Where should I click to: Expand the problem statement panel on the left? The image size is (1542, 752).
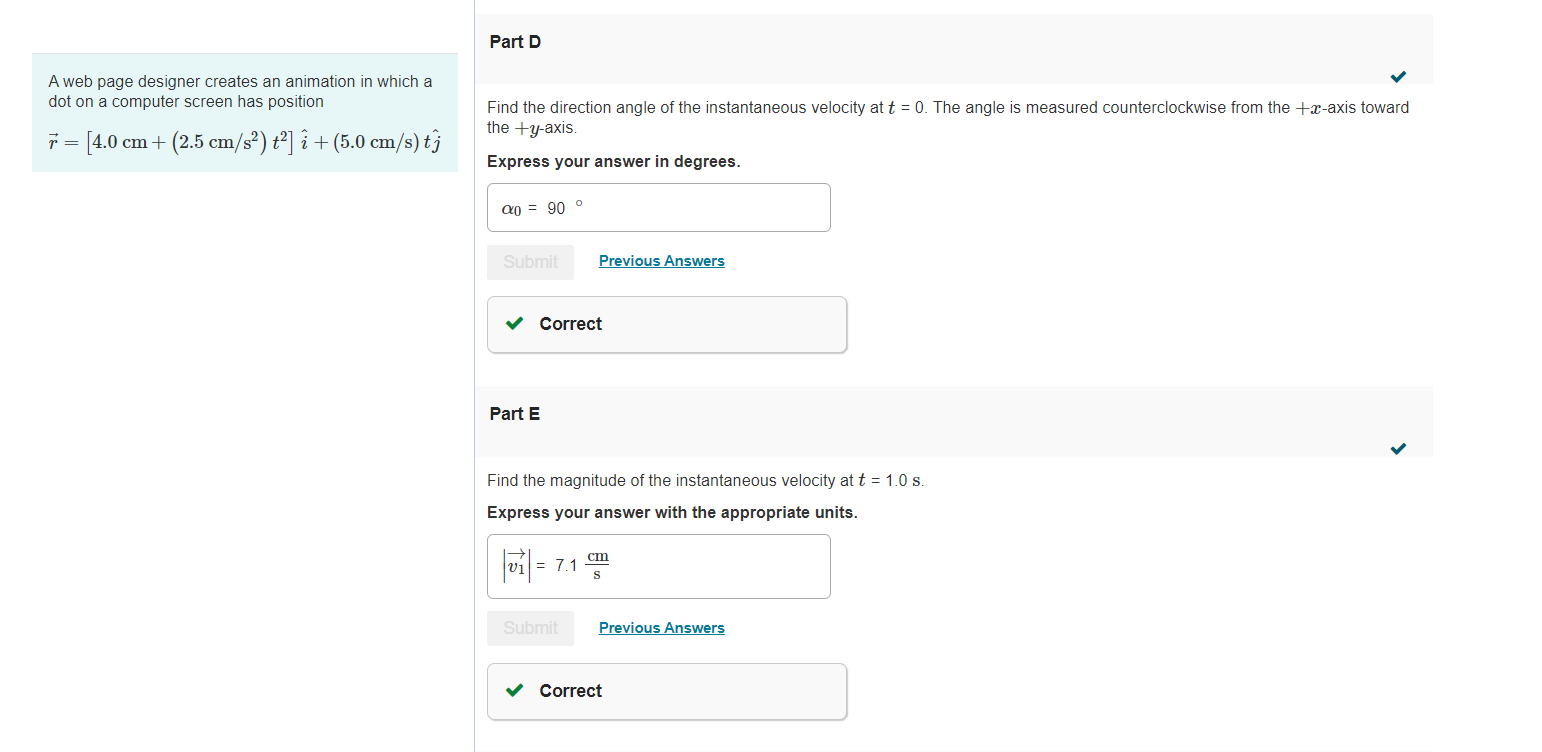click(x=245, y=112)
